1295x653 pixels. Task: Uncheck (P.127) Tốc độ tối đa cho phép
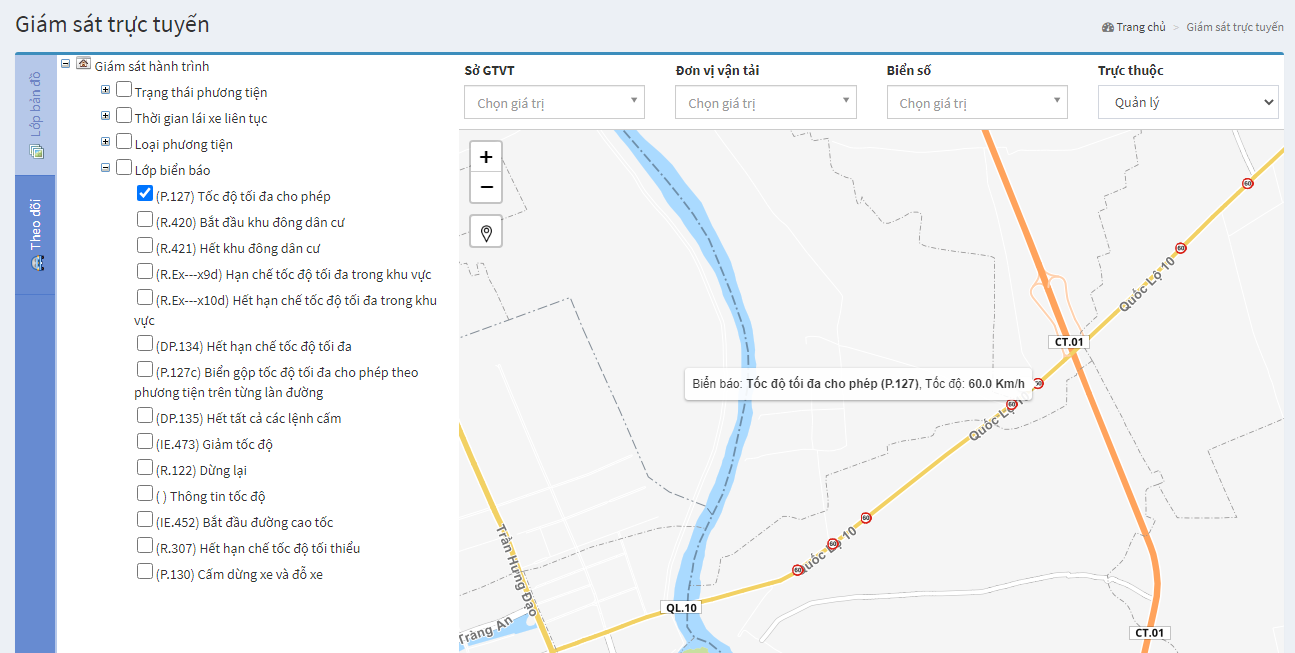tap(145, 194)
